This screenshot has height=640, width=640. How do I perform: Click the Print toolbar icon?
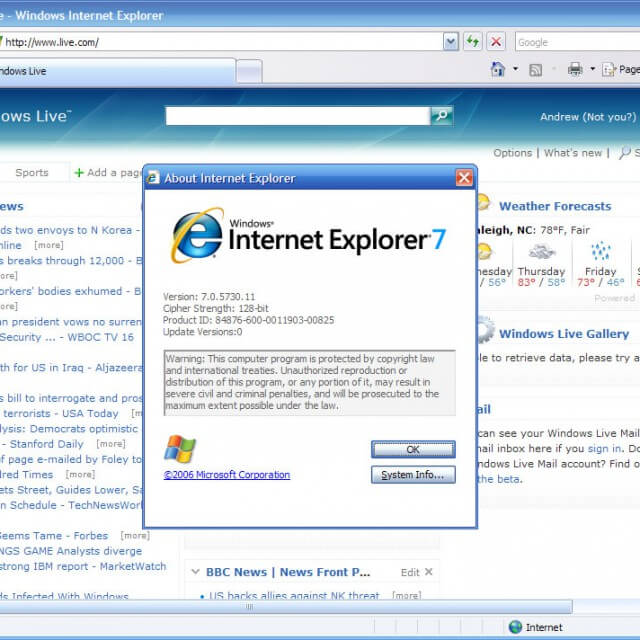pos(575,70)
